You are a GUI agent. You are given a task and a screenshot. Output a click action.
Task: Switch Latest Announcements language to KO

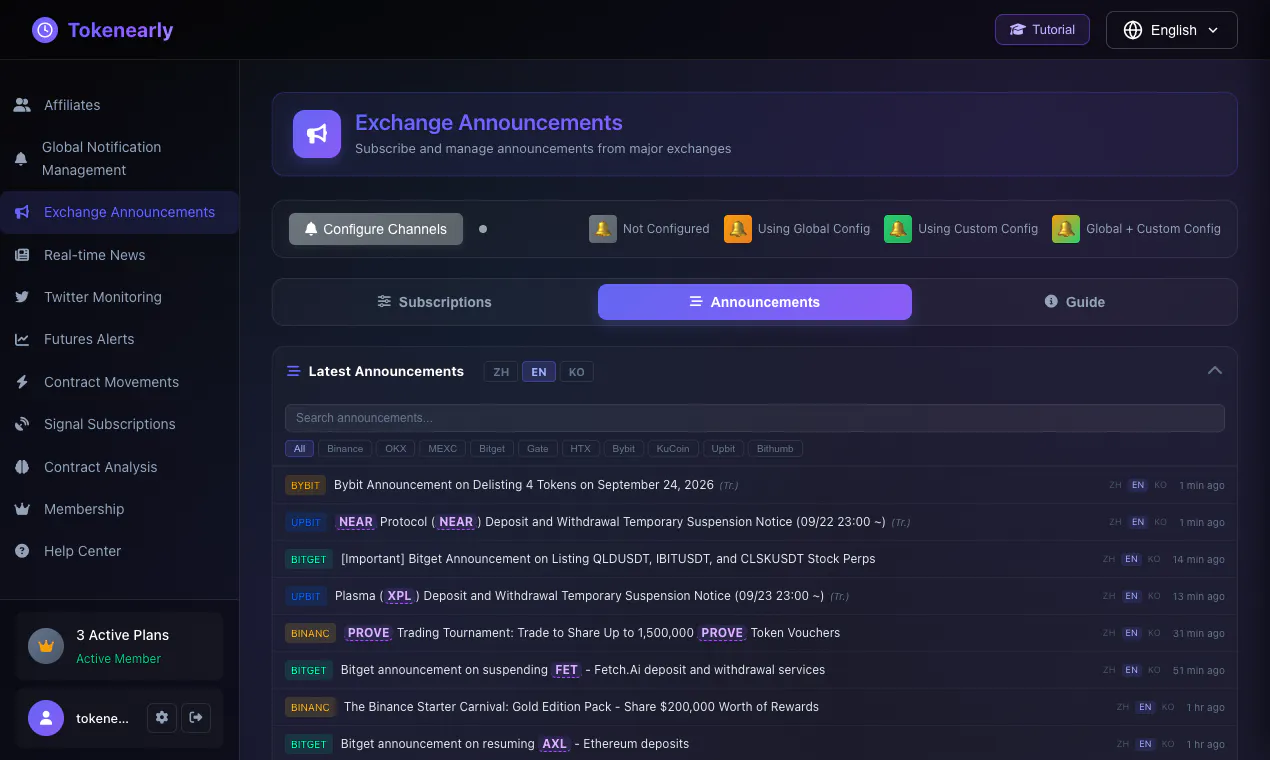[x=576, y=372]
